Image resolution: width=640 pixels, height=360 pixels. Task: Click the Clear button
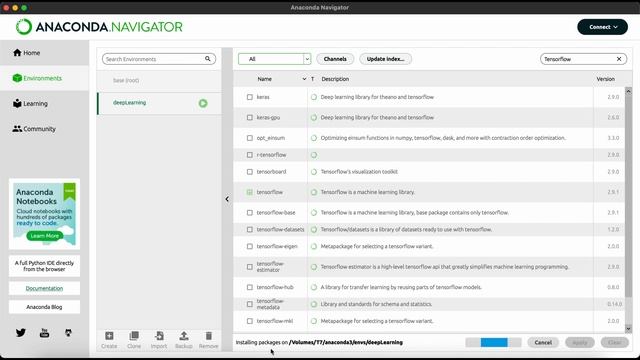(x=615, y=342)
